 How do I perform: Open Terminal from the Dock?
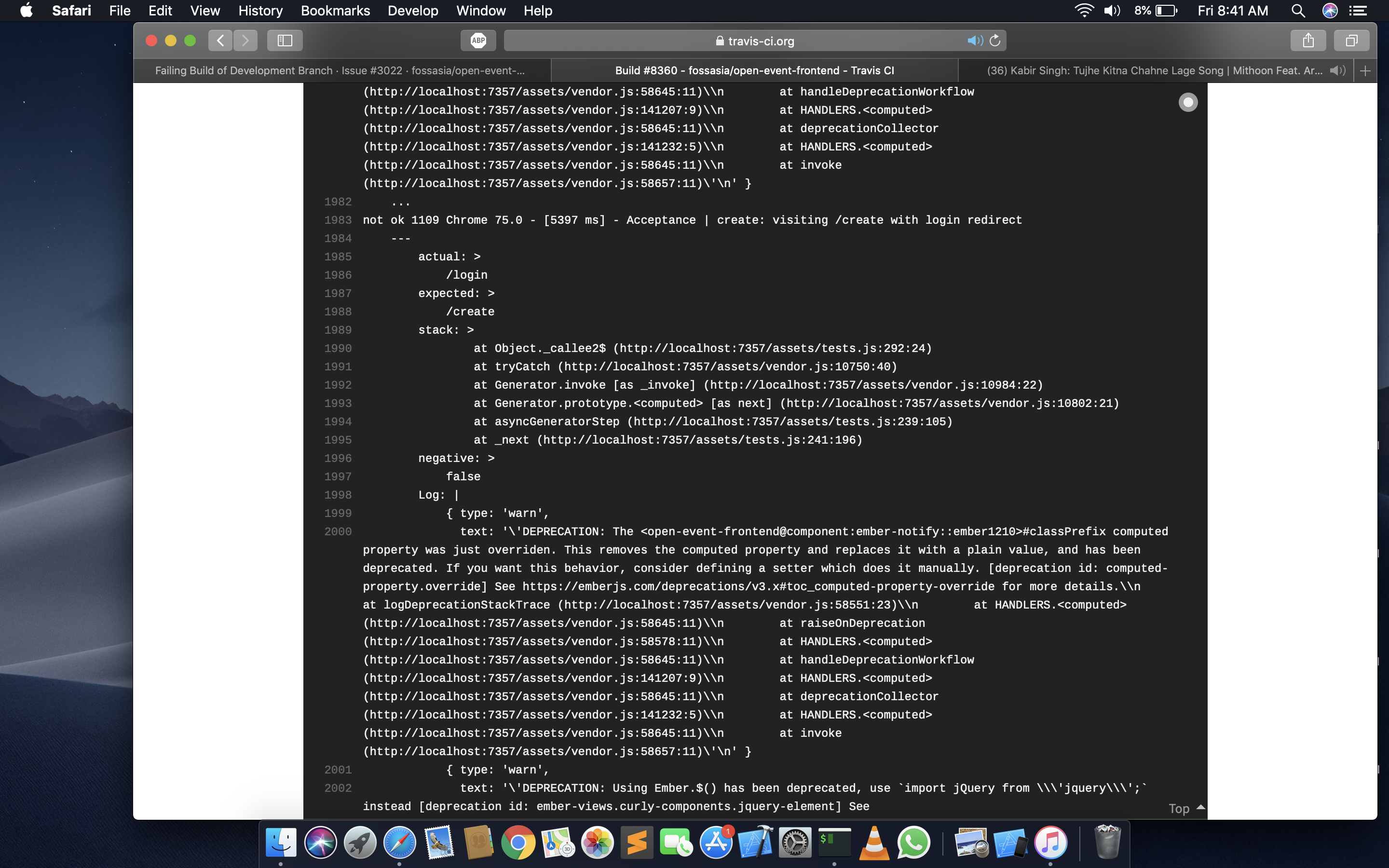(834, 842)
